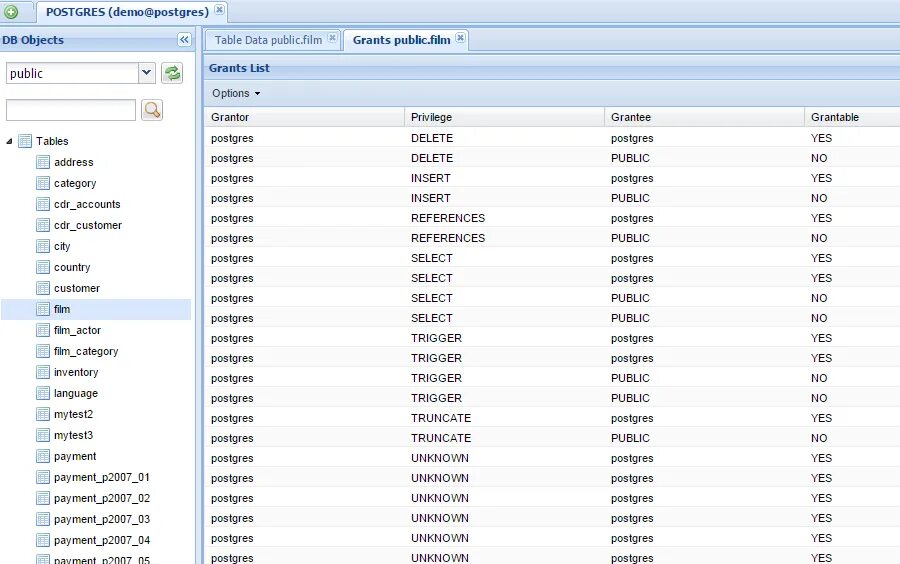Click INSERT privilege row for PUBLIC
The height and width of the screenshot is (564, 900).
pyautogui.click(x=430, y=199)
